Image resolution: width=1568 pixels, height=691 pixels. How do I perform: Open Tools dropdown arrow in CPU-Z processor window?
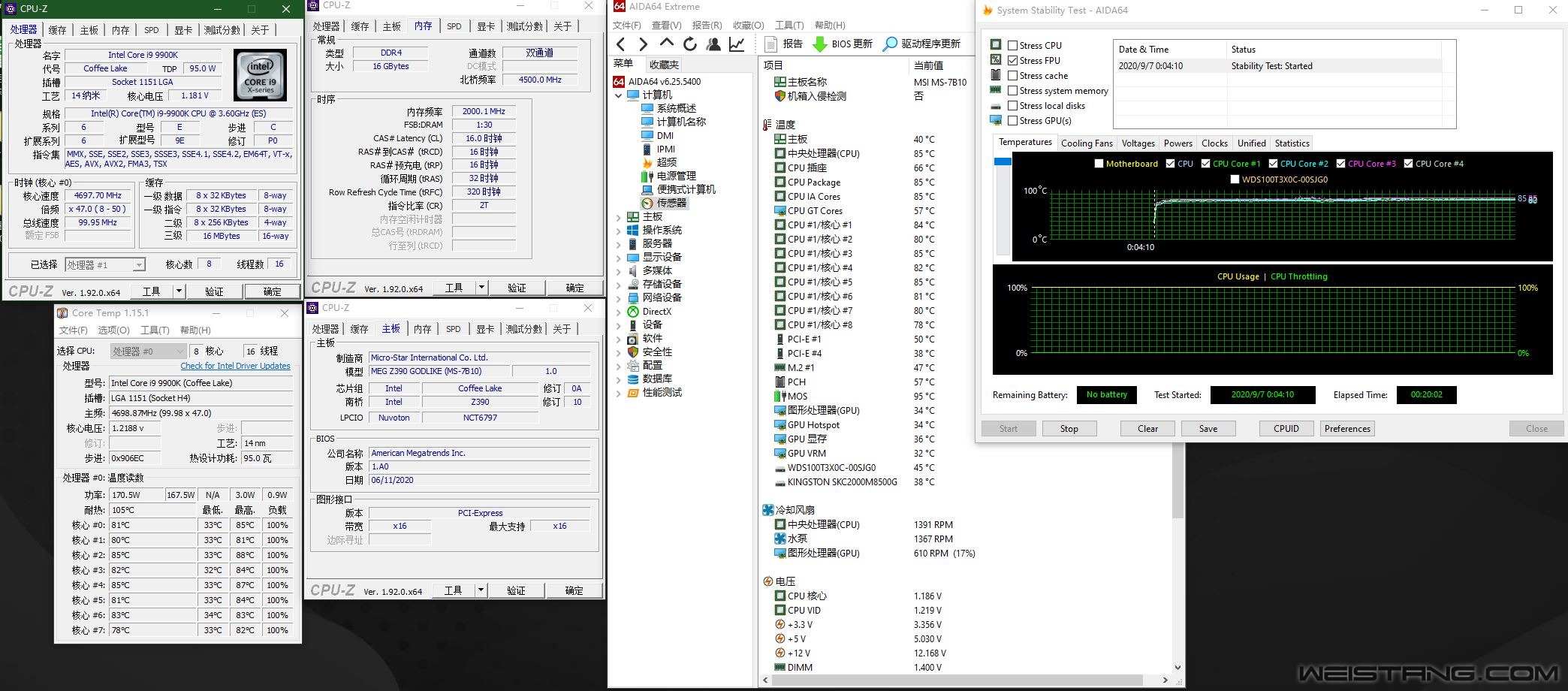coord(179,291)
